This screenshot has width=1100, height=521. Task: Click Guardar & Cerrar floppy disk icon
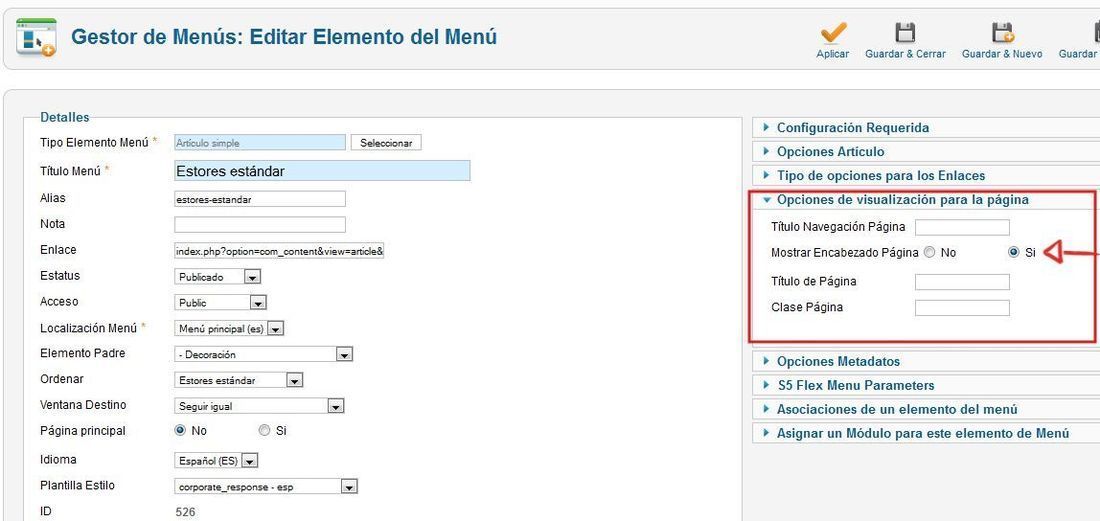click(x=905, y=33)
